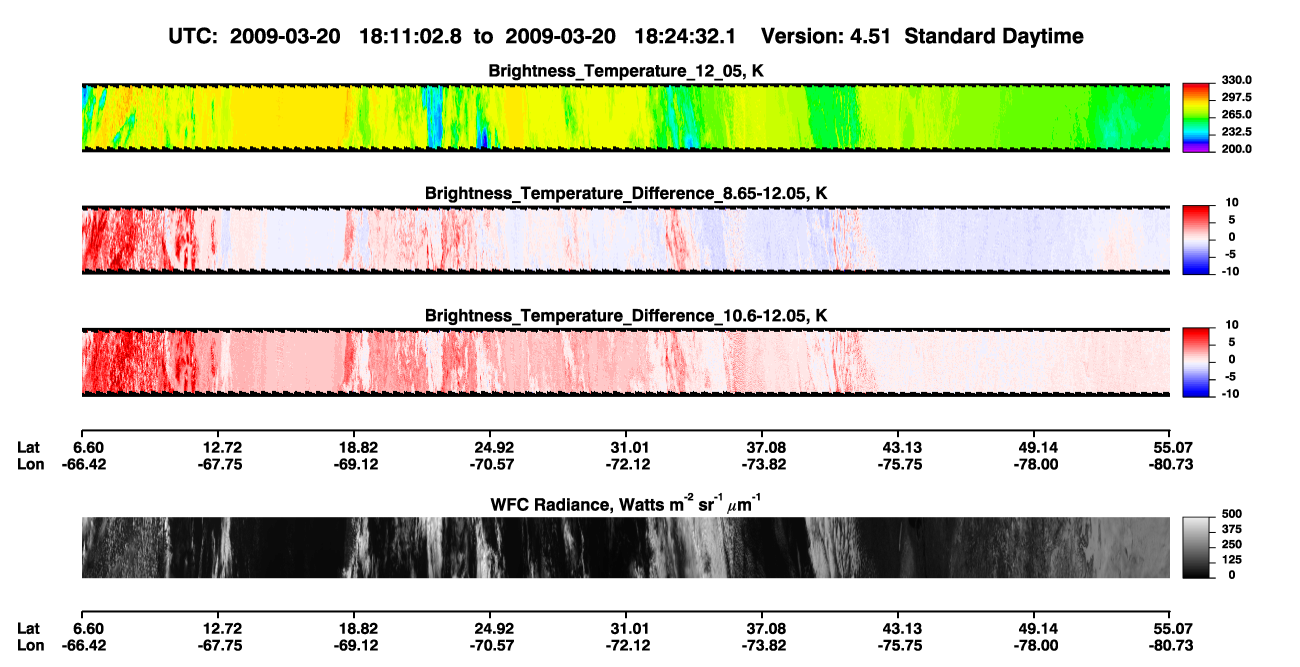1300x667 pixels.
Task: Click the bottom axis Lat label
Action: (29, 628)
